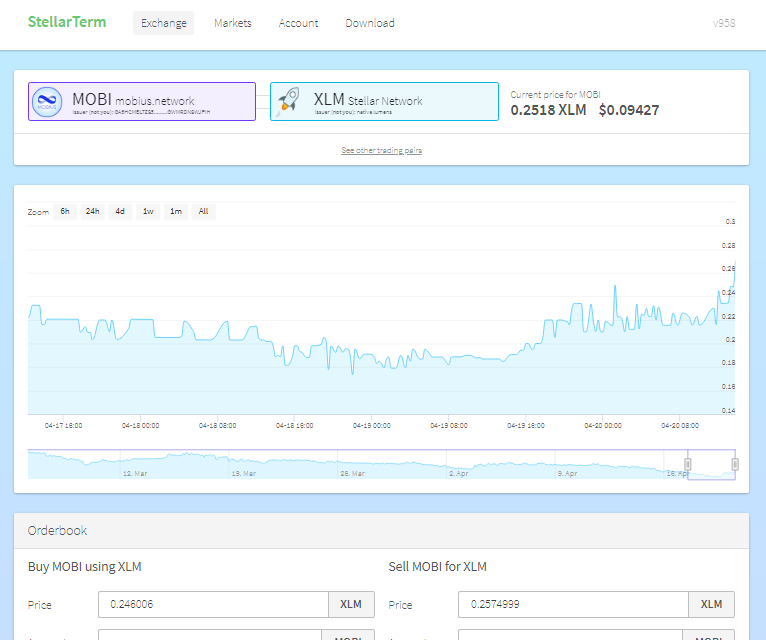The width and height of the screenshot is (766, 640).
Task: Click the XLM rocket icon
Action: [x=289, y=102]
